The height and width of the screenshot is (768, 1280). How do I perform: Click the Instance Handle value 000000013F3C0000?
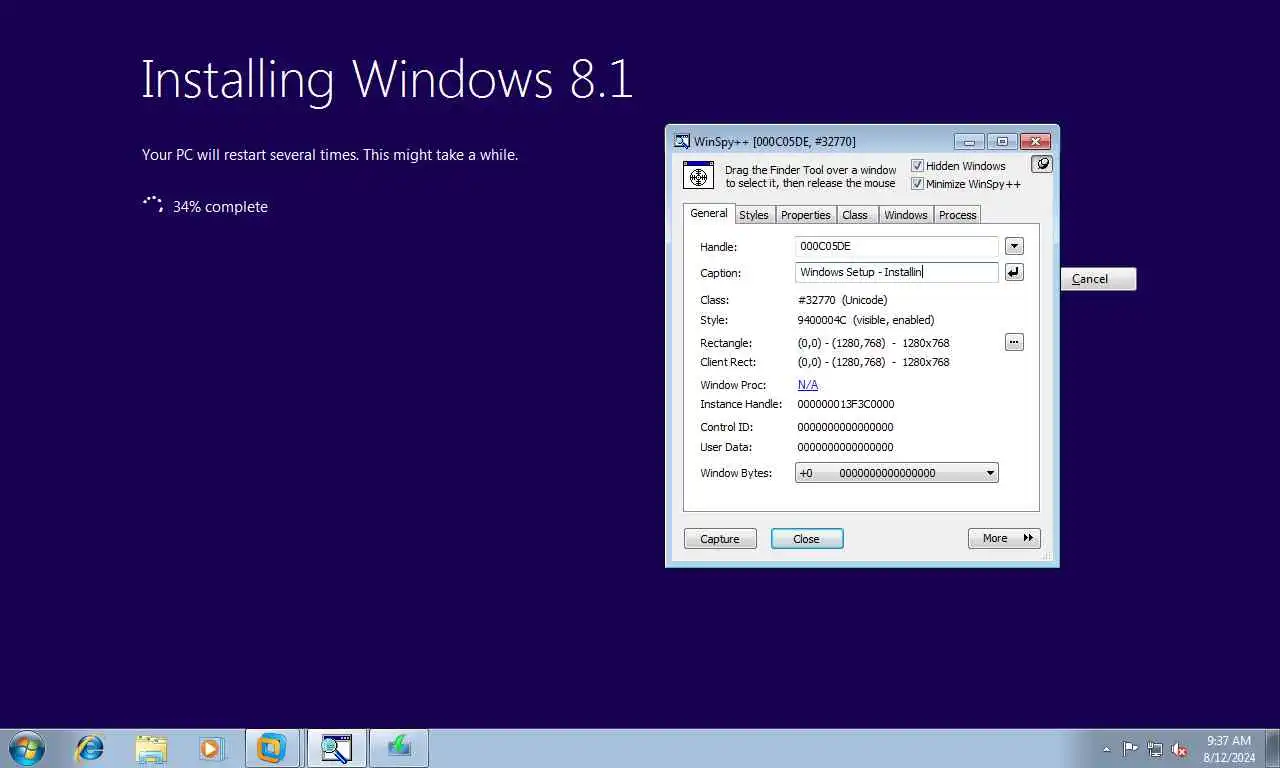(x=846, y=405)
